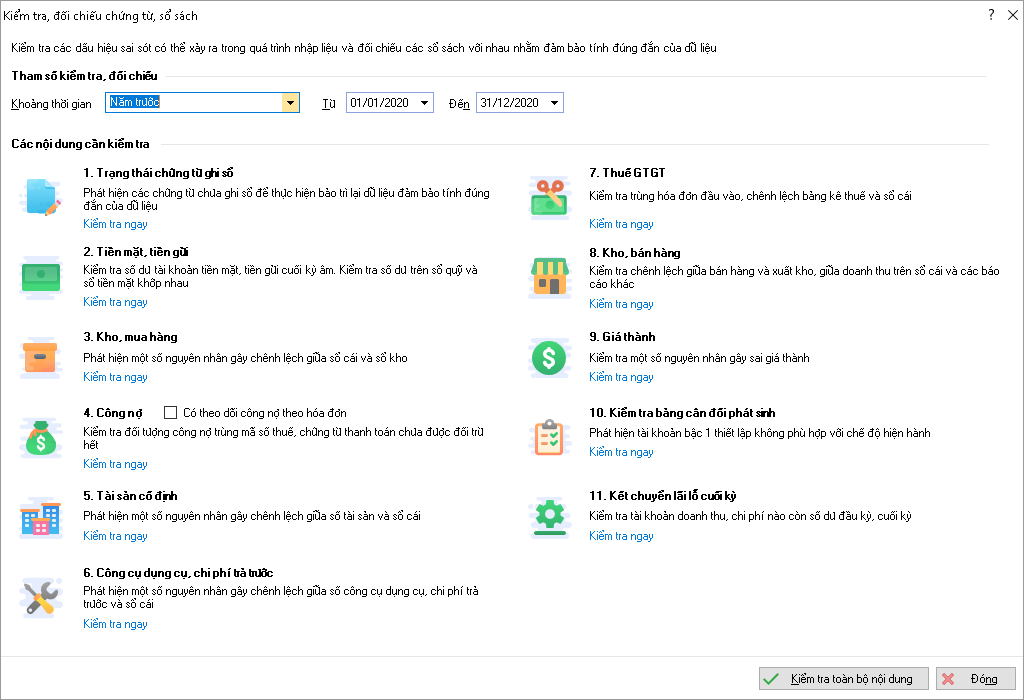Click the heading 1. Trạng thái chứng từ ghi sổ
The height and width of the screenshot is (700, 1024).
pyautogui.click(x=158, y=172)
